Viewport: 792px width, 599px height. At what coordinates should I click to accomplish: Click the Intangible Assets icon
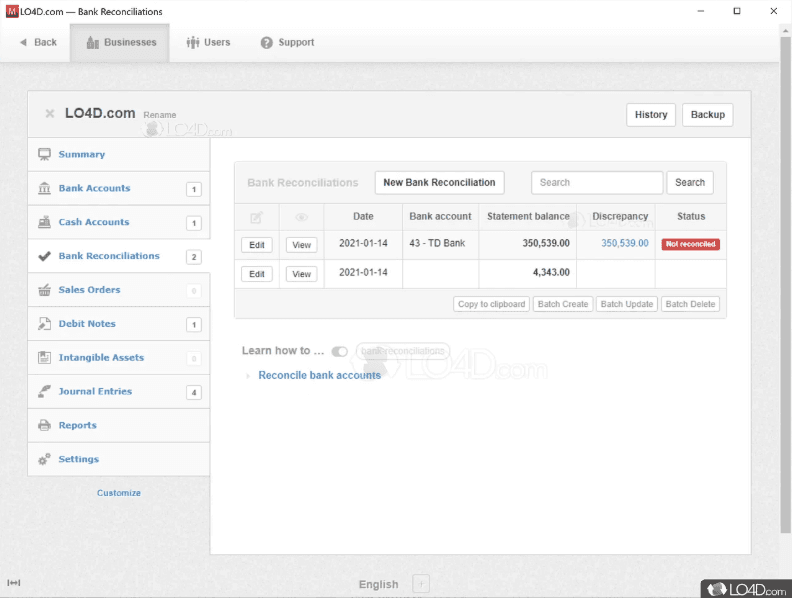coord(44,358)
